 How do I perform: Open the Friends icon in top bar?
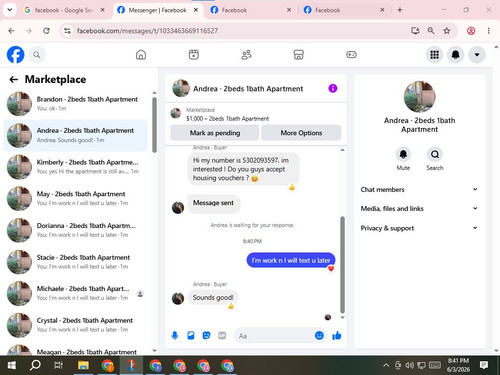pos(246,55)
